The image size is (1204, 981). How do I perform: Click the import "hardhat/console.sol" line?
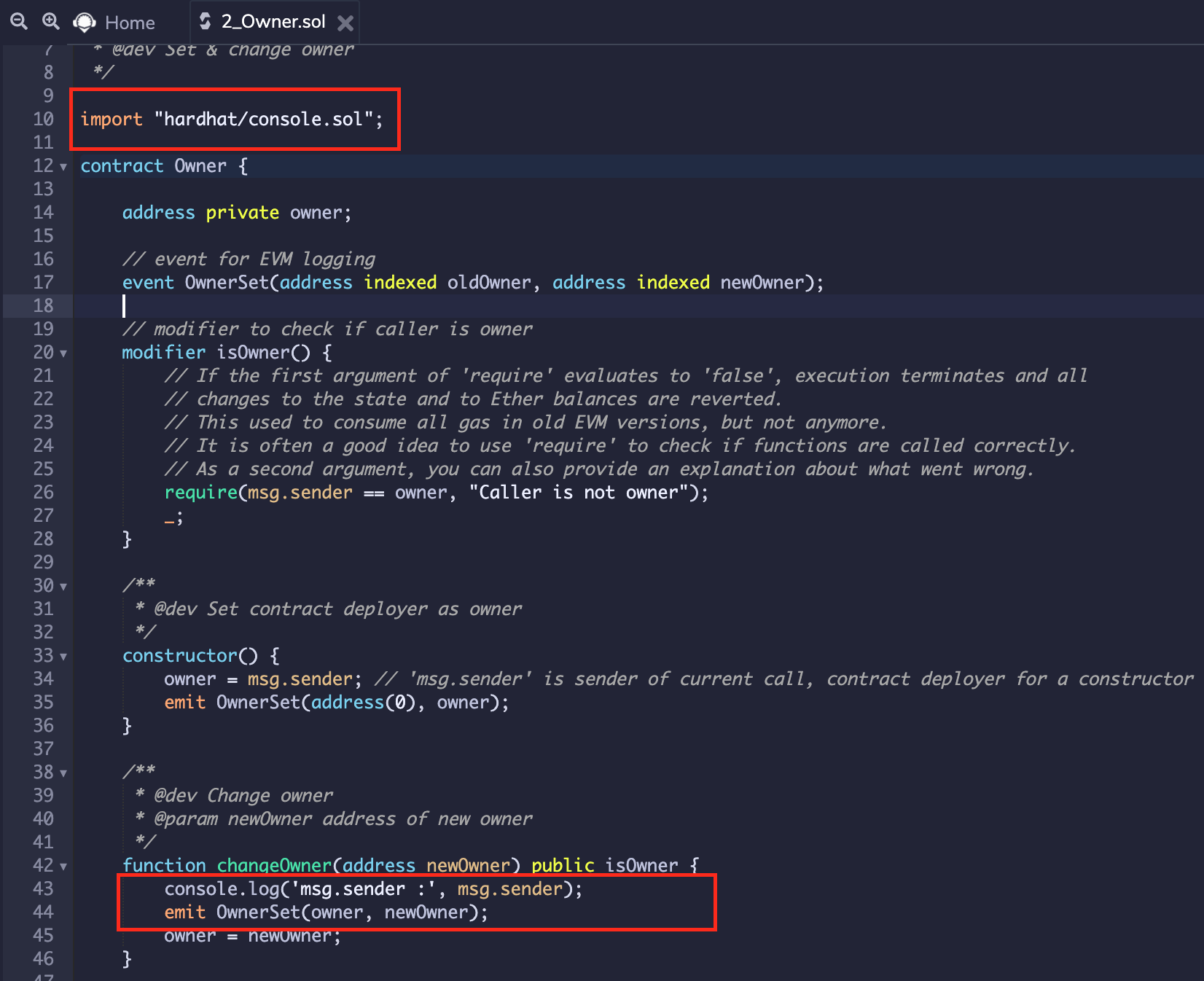click(x=232, y=119)
